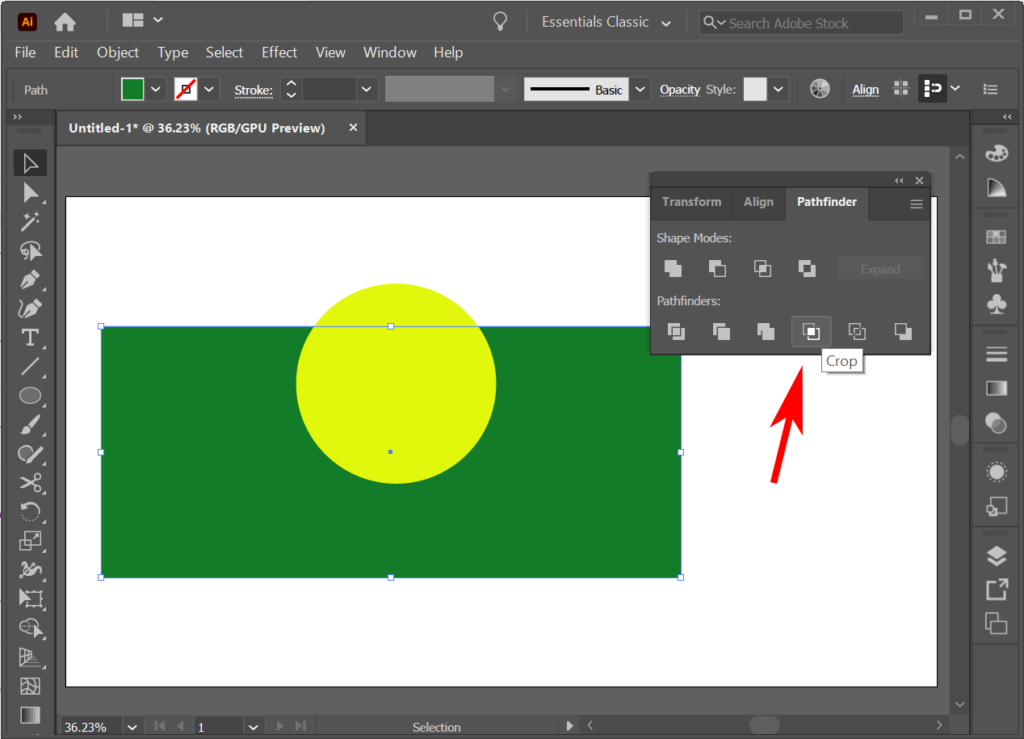
Task: Apply the Unite shape mode
Action: pos(672,268)
